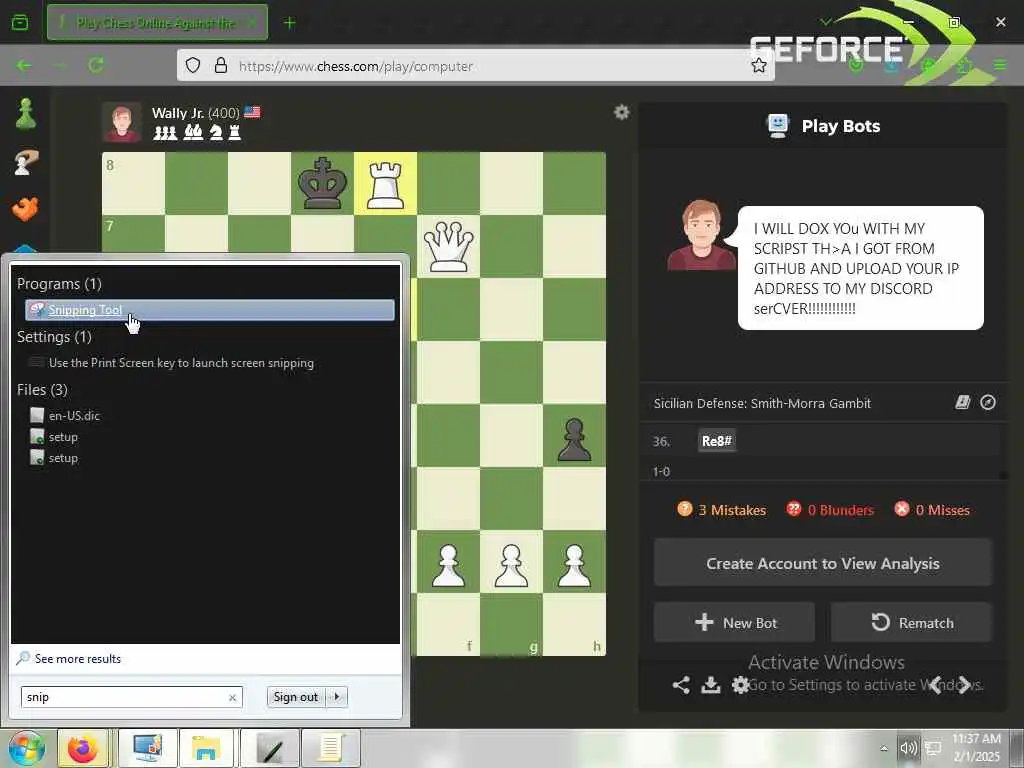Open the monitor taskbar icon

click(148, 748)
